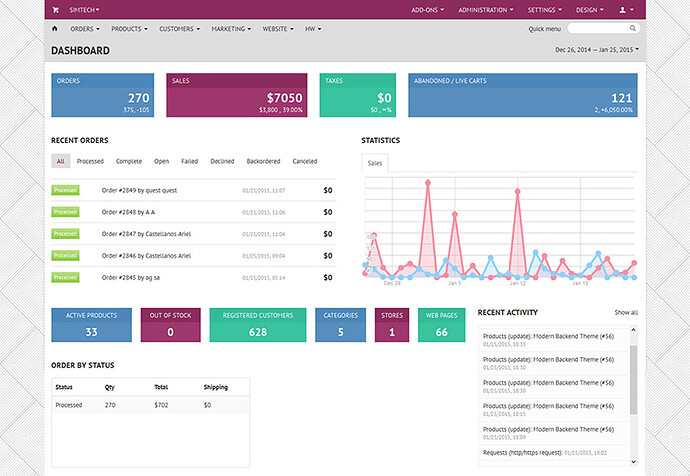Open the Products menu
690x476 pixels.
(x=129, y=29)
